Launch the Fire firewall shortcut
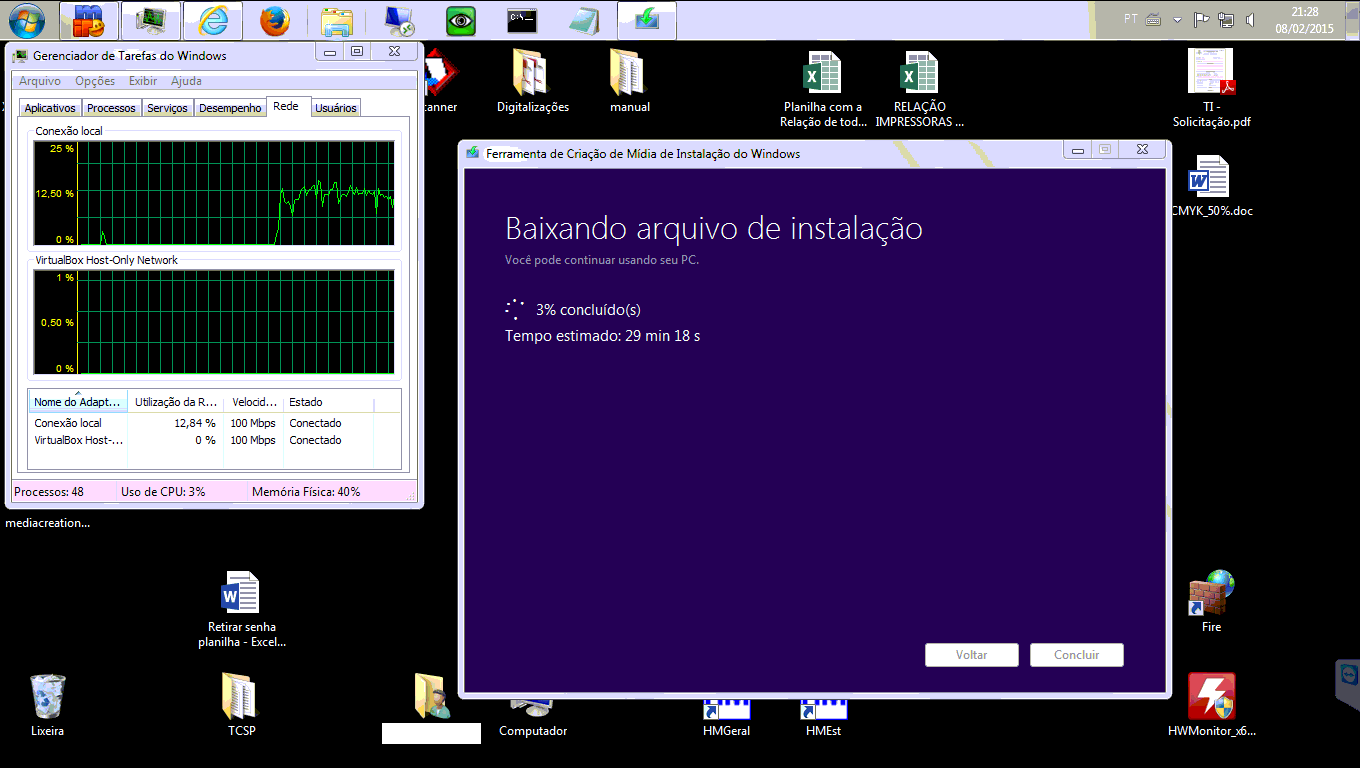 point(1211,602)
